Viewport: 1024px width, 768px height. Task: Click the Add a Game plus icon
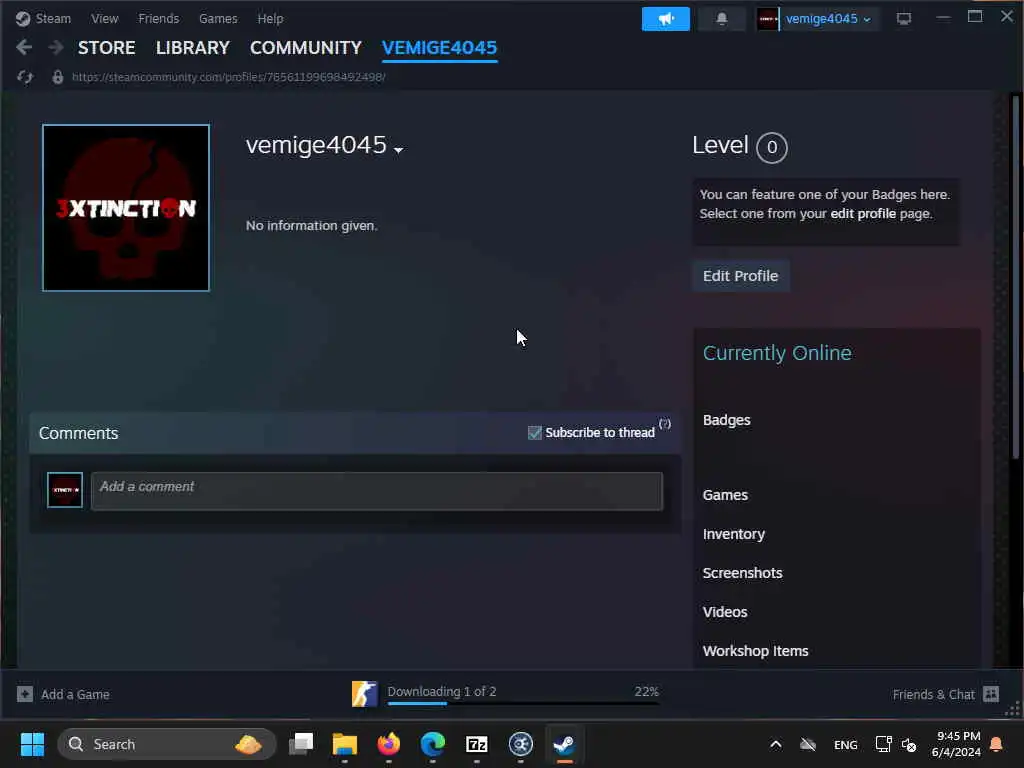(25, 694)
